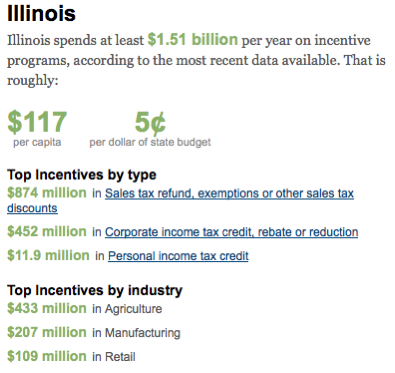Image resolution: width=395 pixels, height=373 pixels.
Task: Open Corporate income tax credit link
Action: tap(232, 232)
